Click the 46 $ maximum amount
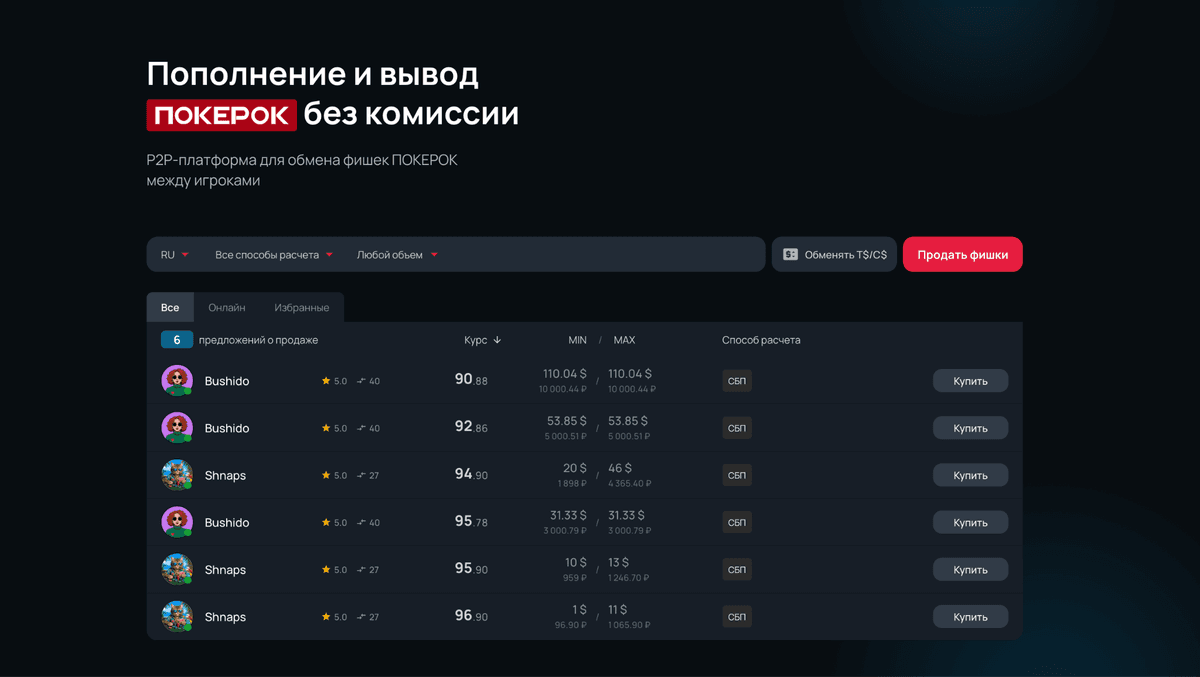The height and width of the screenshot is (677, 1200). click(620, 468)
